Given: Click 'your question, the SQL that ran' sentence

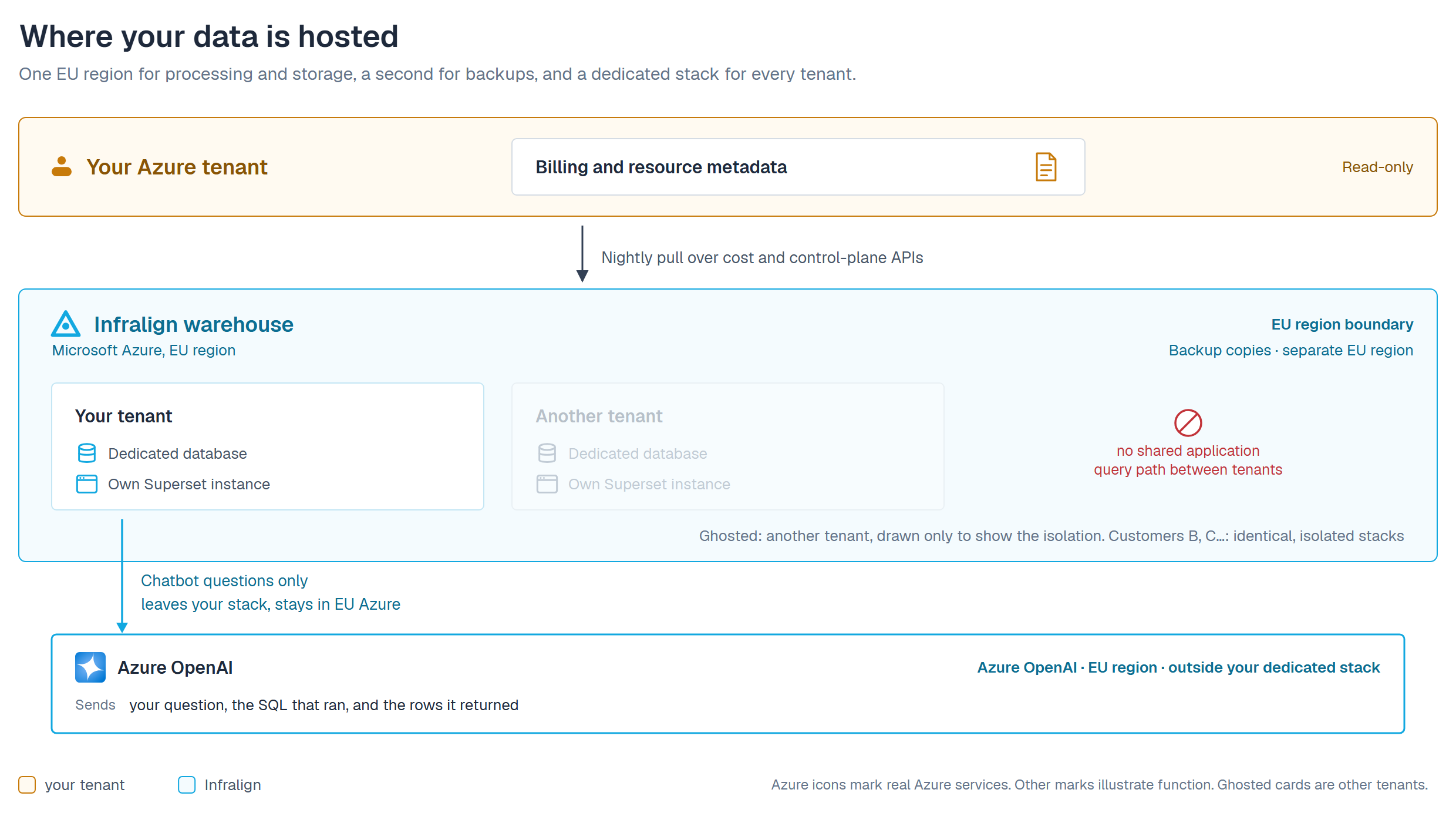Looking at the screenshot, I should (x=323, y=705).
